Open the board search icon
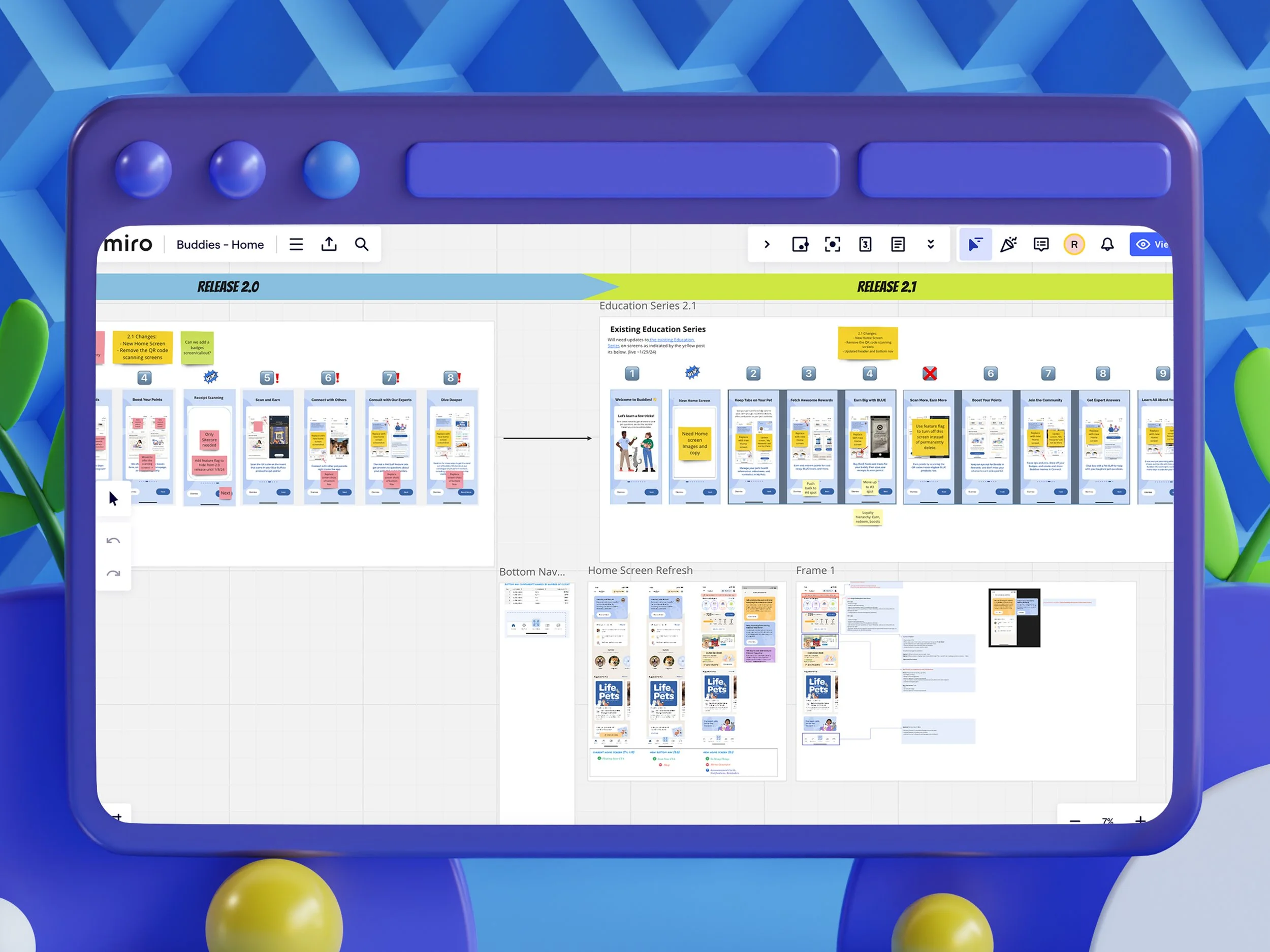 [362, 244]
